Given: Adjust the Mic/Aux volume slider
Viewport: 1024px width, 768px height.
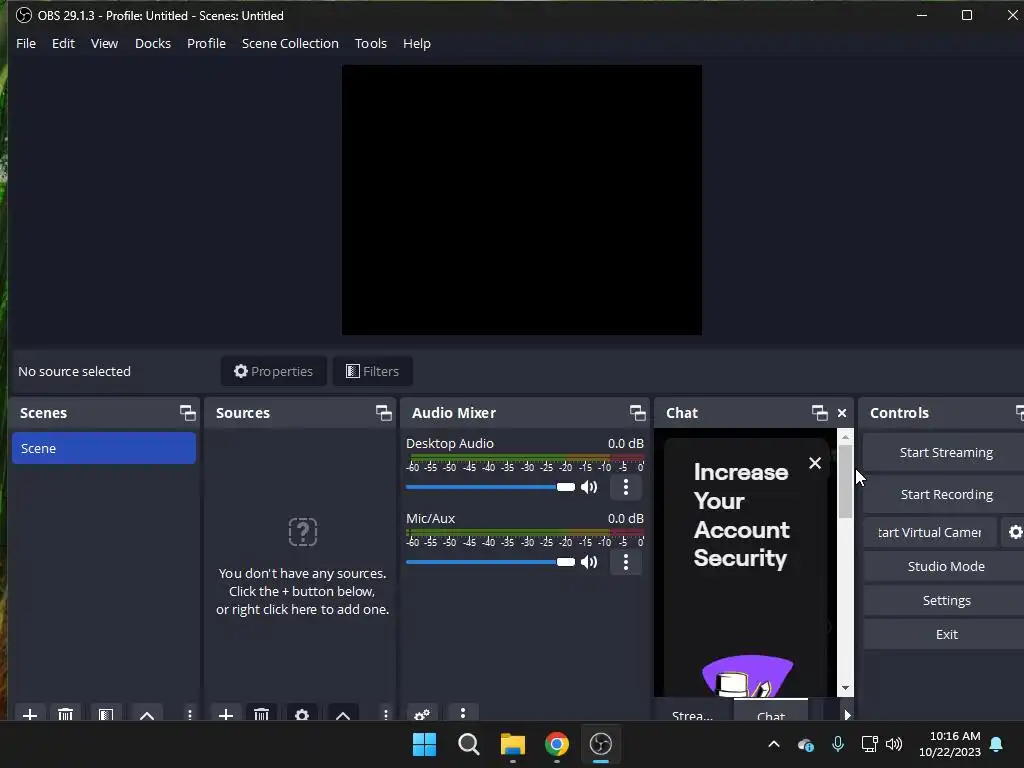Looking at the screenshot, I should coord(490,562).
